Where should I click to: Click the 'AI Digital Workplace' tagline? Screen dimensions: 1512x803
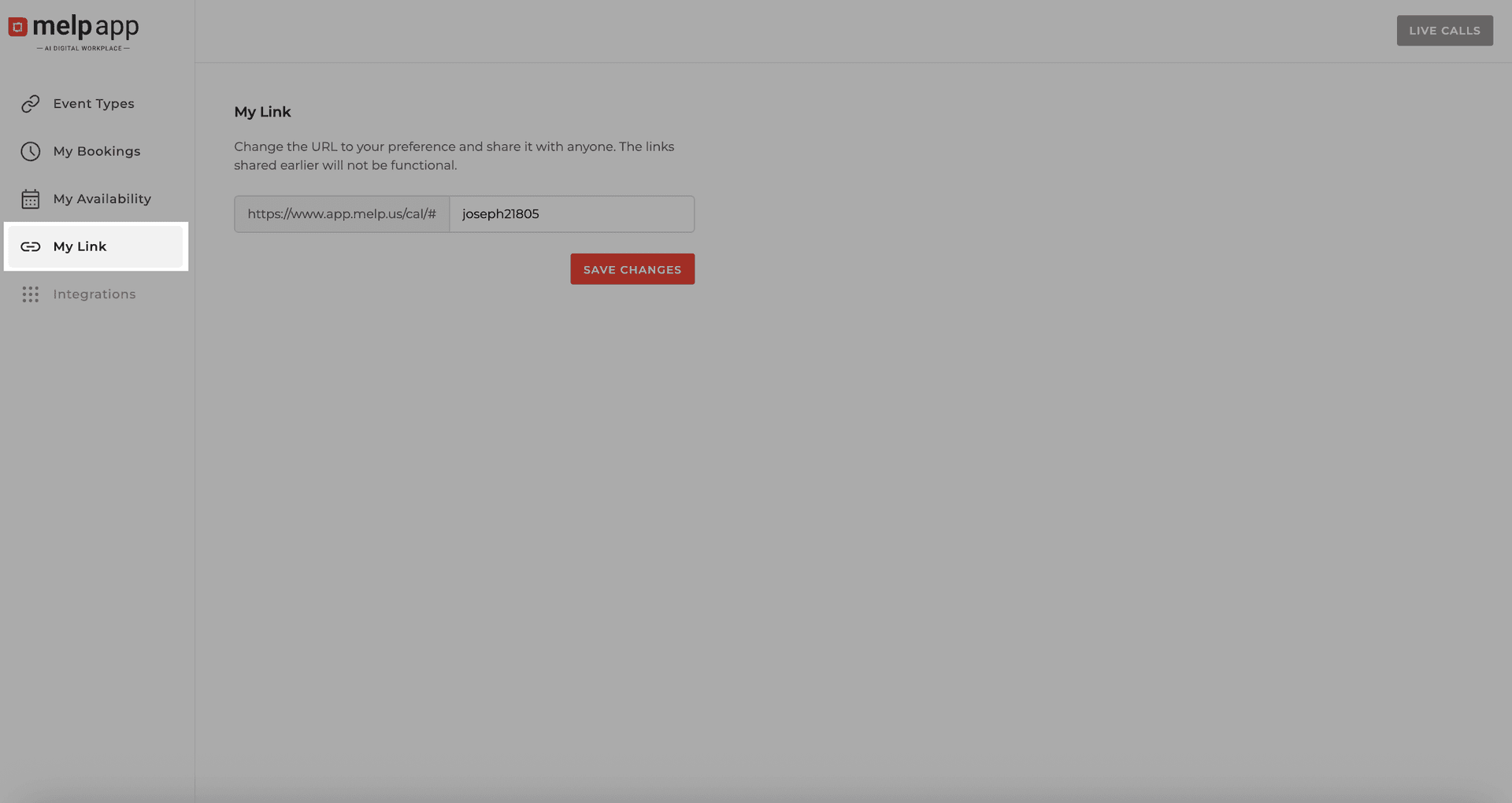coord(83,49)
